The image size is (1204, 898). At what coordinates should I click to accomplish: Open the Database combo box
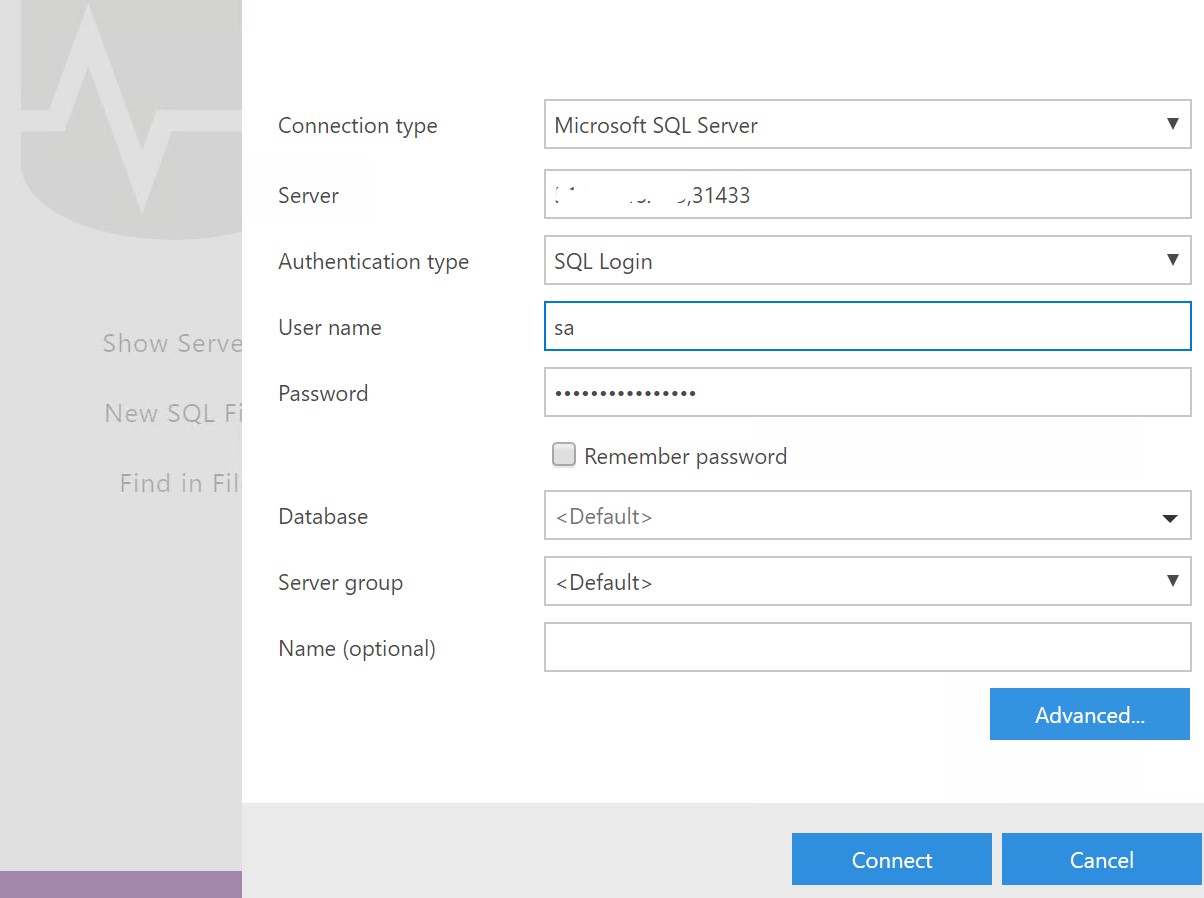(867, 517)
